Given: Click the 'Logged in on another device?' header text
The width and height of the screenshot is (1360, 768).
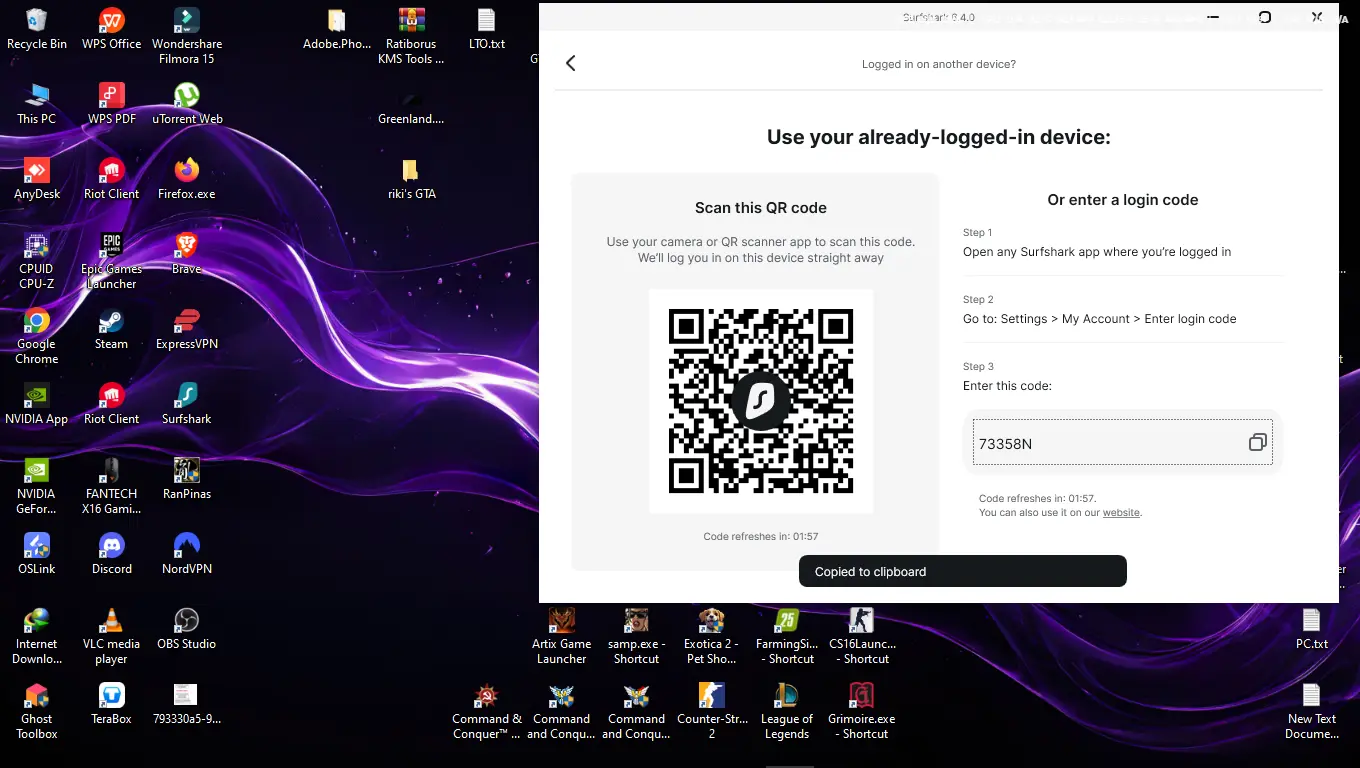Looking at the screenshot, I should (939, 64).
